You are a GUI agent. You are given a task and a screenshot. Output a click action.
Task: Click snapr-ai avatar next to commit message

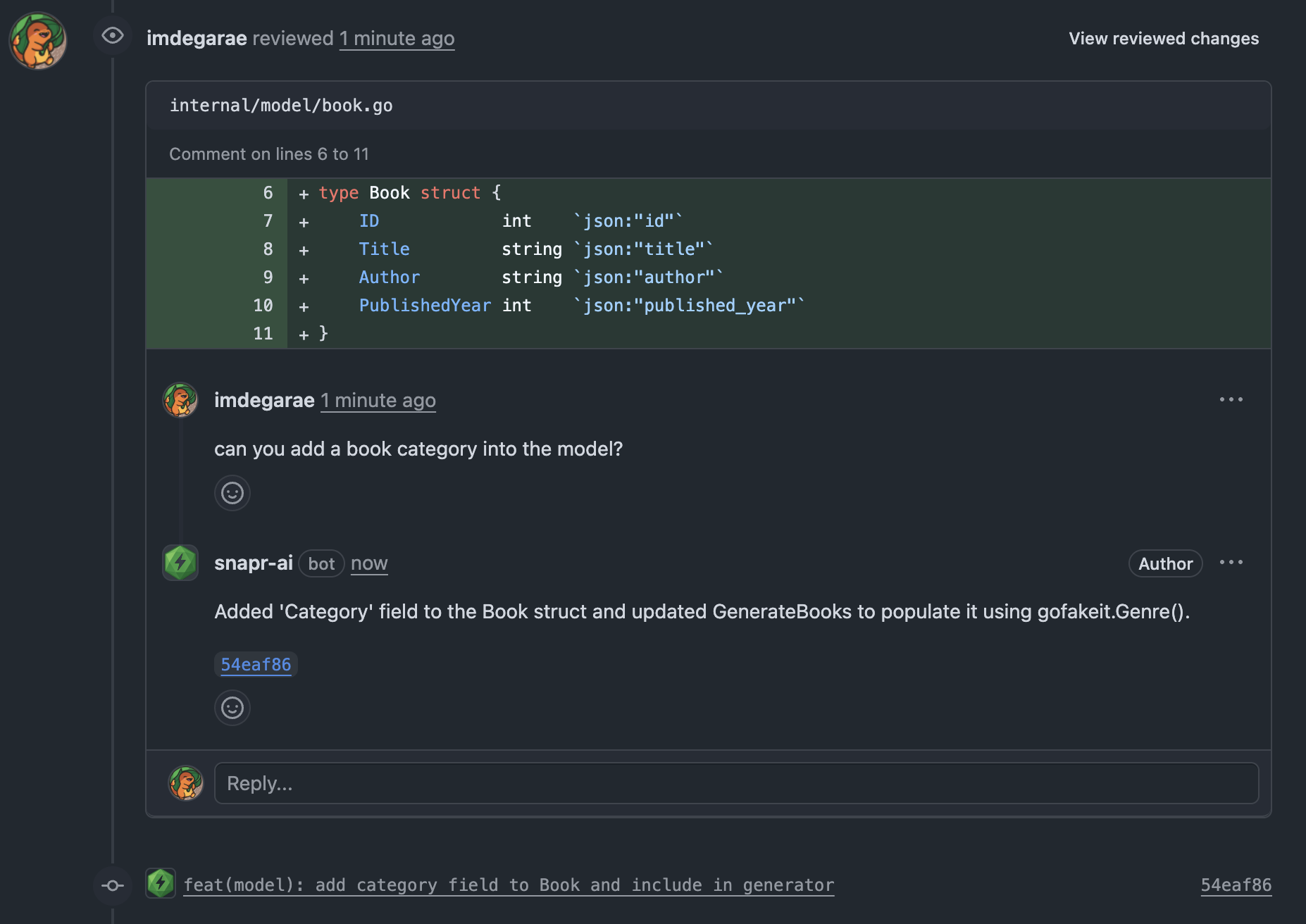(x=161, y=883)
